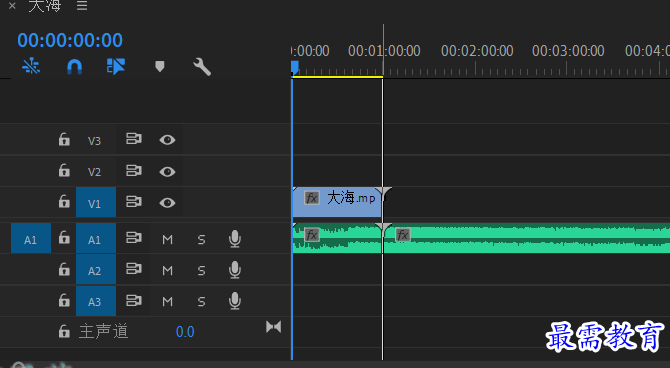This screenshot has width=670, height=368.
Task: Solo audio track A2
Action: click(x=201, y=271)
